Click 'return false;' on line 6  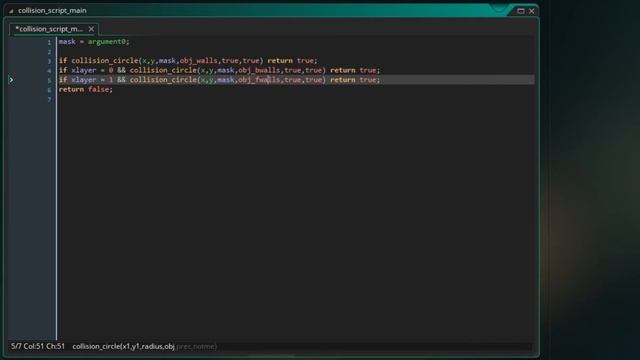coord(86,89)
